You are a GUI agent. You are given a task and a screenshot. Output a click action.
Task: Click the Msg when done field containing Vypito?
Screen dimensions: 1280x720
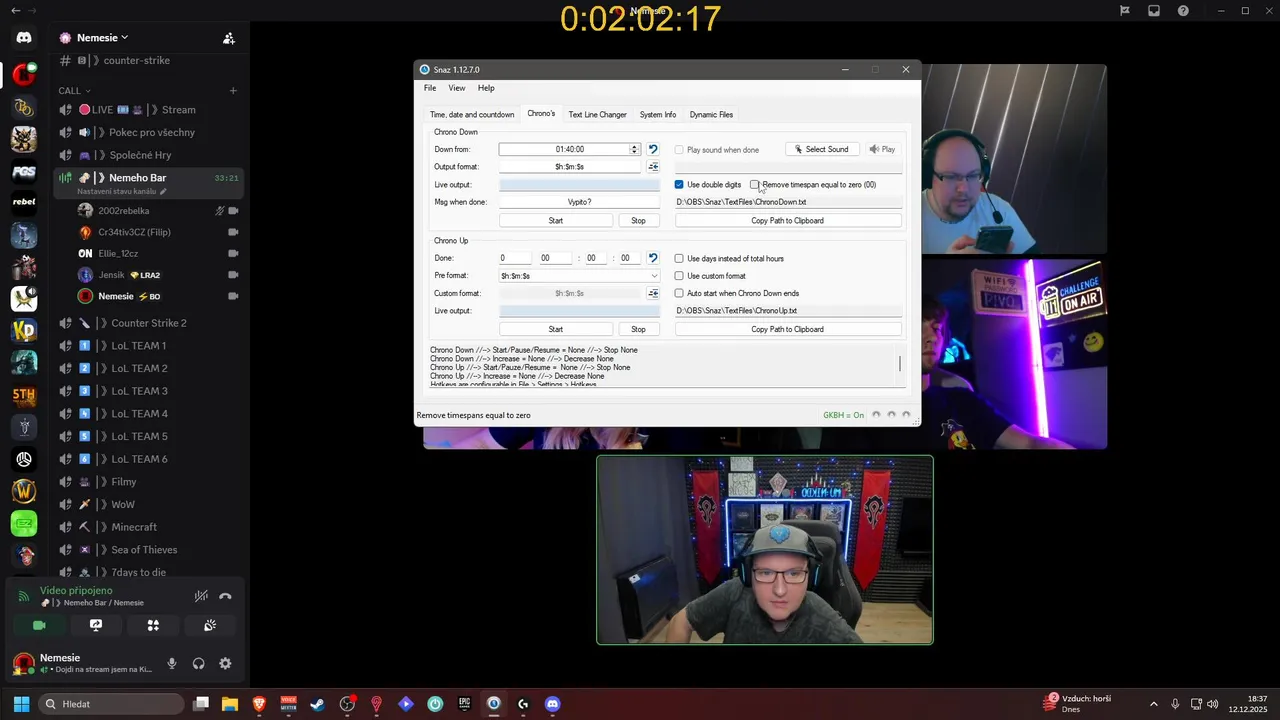[x=579, y=202]
